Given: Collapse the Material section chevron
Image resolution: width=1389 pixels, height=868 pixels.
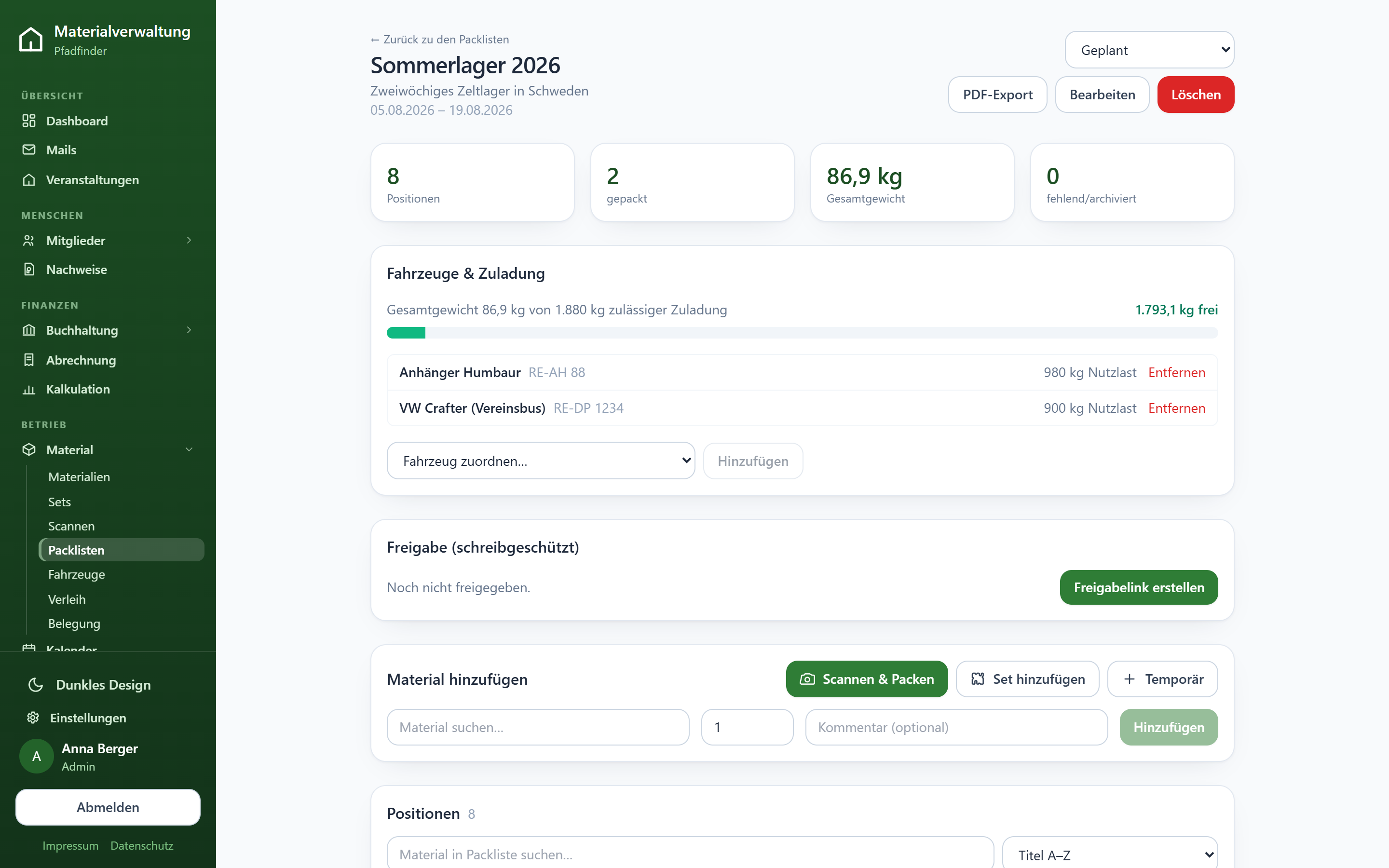Looking at the screenshot, I should pos(189,449).
